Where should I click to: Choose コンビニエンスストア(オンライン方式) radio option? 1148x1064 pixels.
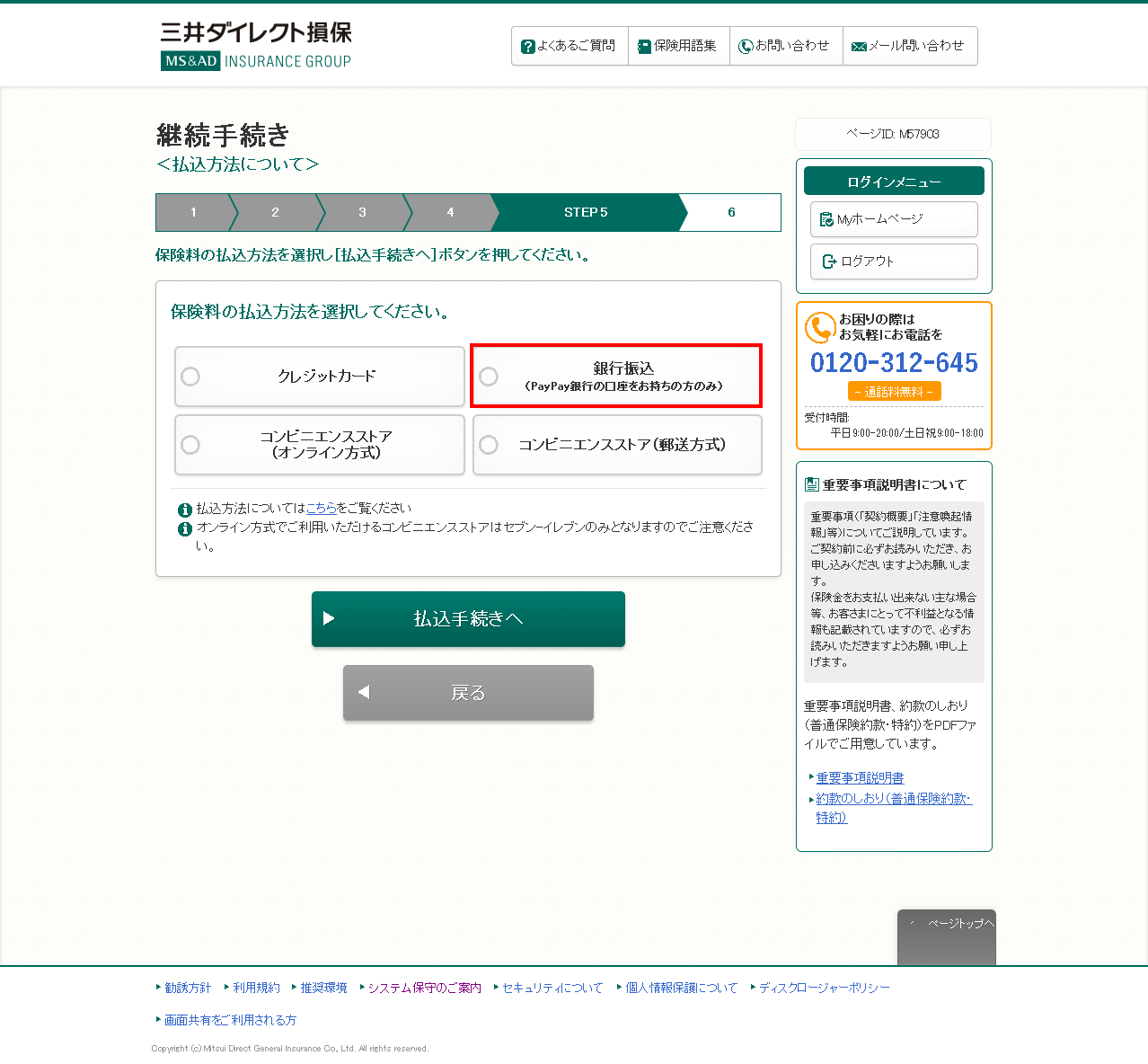[190, 445]
